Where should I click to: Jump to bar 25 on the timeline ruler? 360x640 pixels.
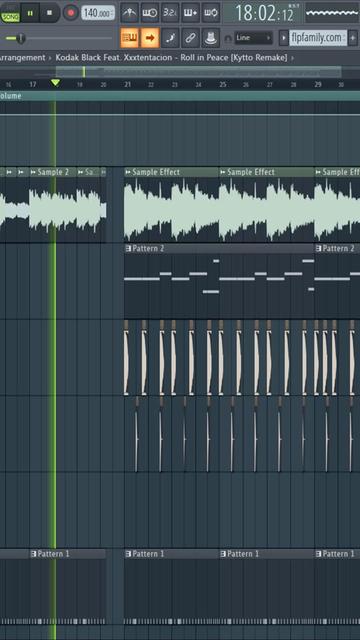point(222,84)
